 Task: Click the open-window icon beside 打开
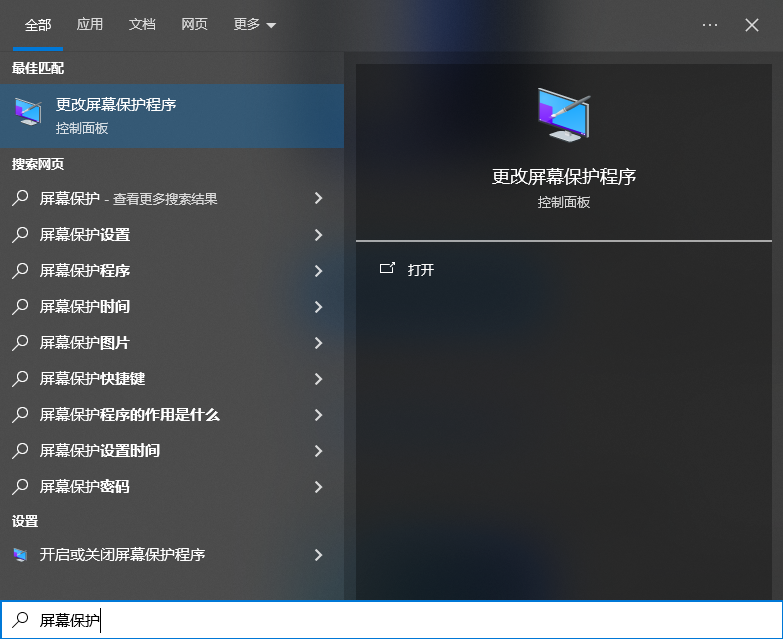(387, 269)
